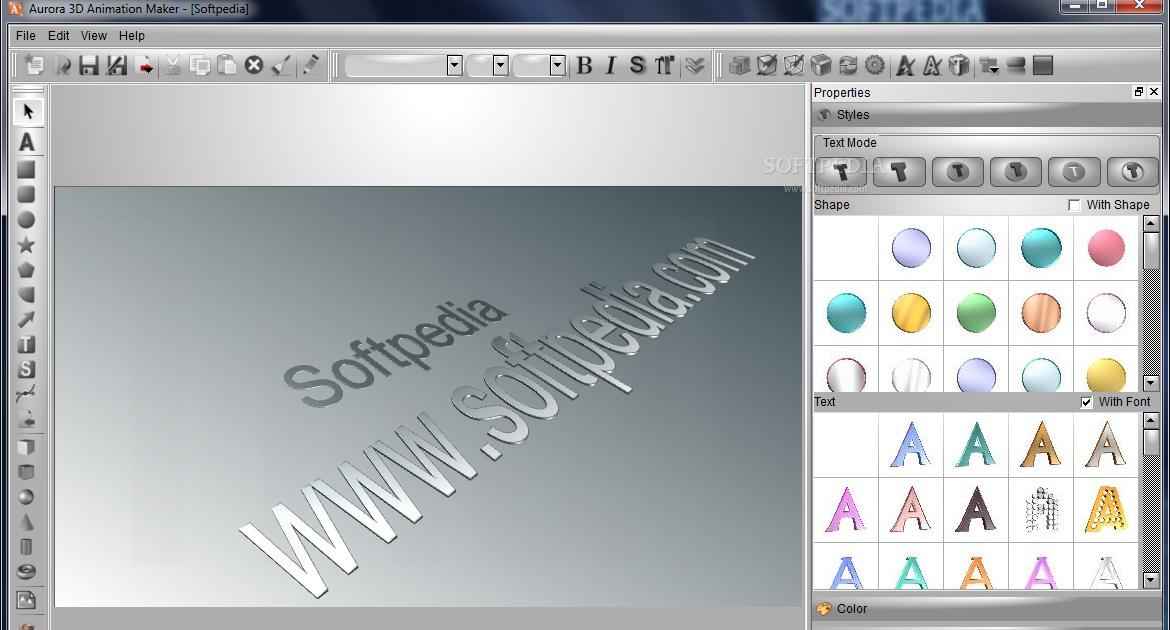This screenshot has height=630, width=1170.
Task: Select the square shape tool
Action: tap(26, 170)
